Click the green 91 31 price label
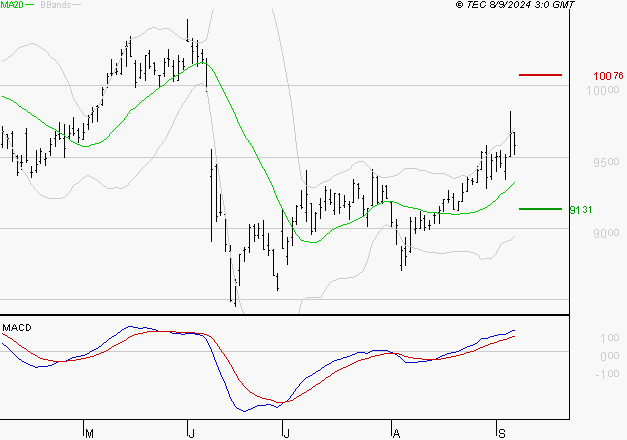Screen dimensions: 627x440 (x=581, y=210)
